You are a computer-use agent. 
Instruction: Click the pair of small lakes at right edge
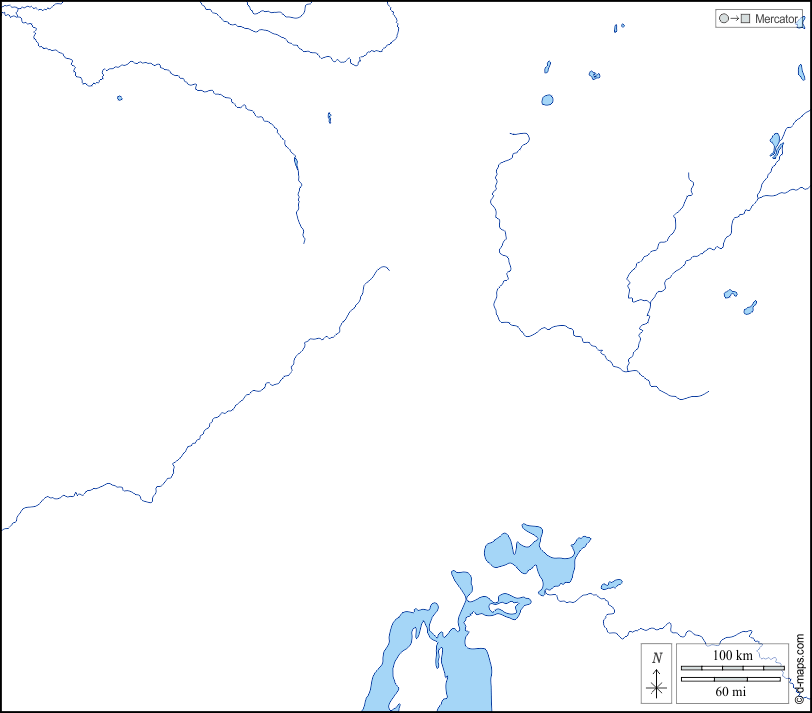741,302
